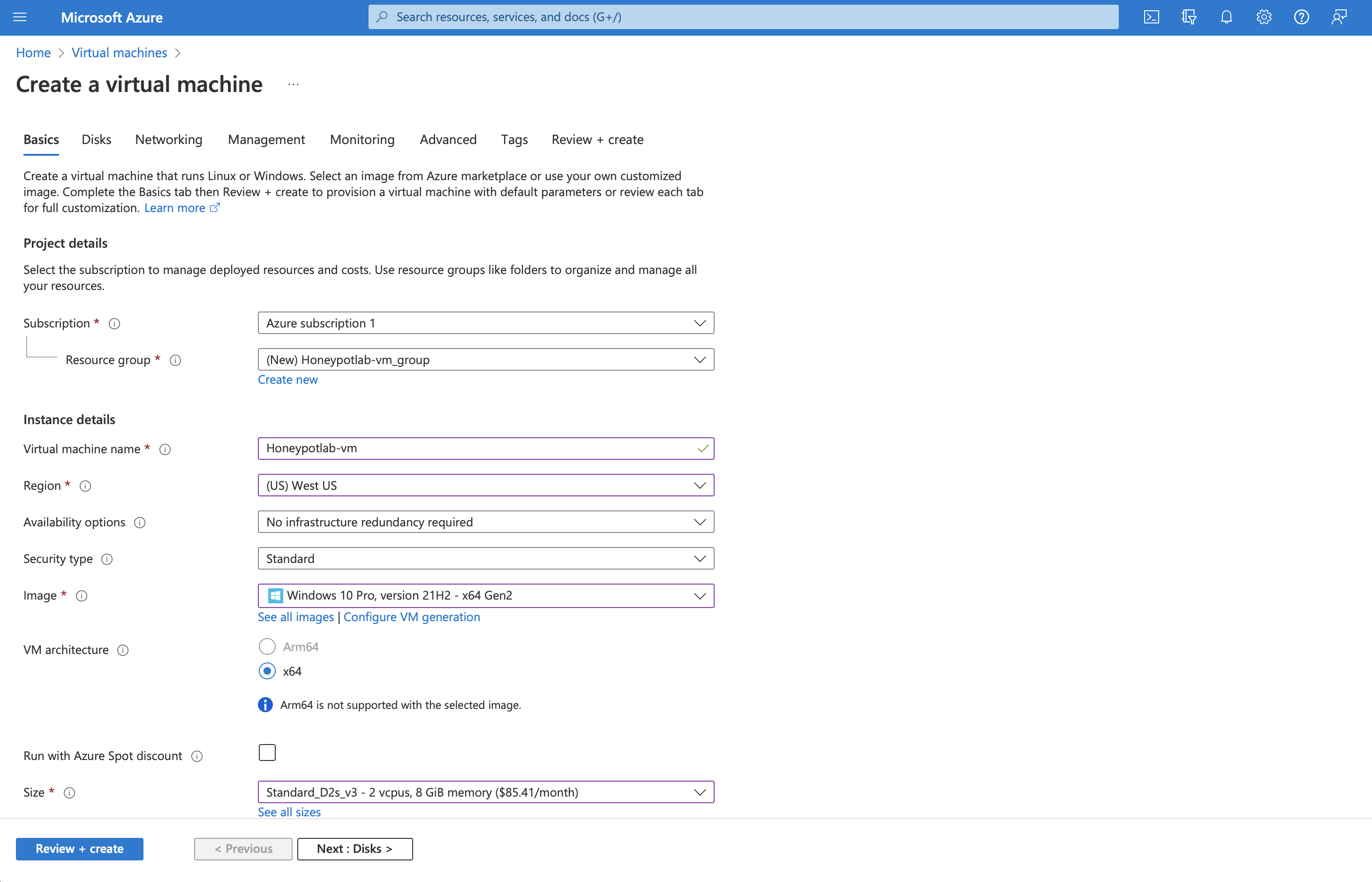Click Create new resource group link
The height and width of the screenshot is (882, 1372).
coord(288,380)
